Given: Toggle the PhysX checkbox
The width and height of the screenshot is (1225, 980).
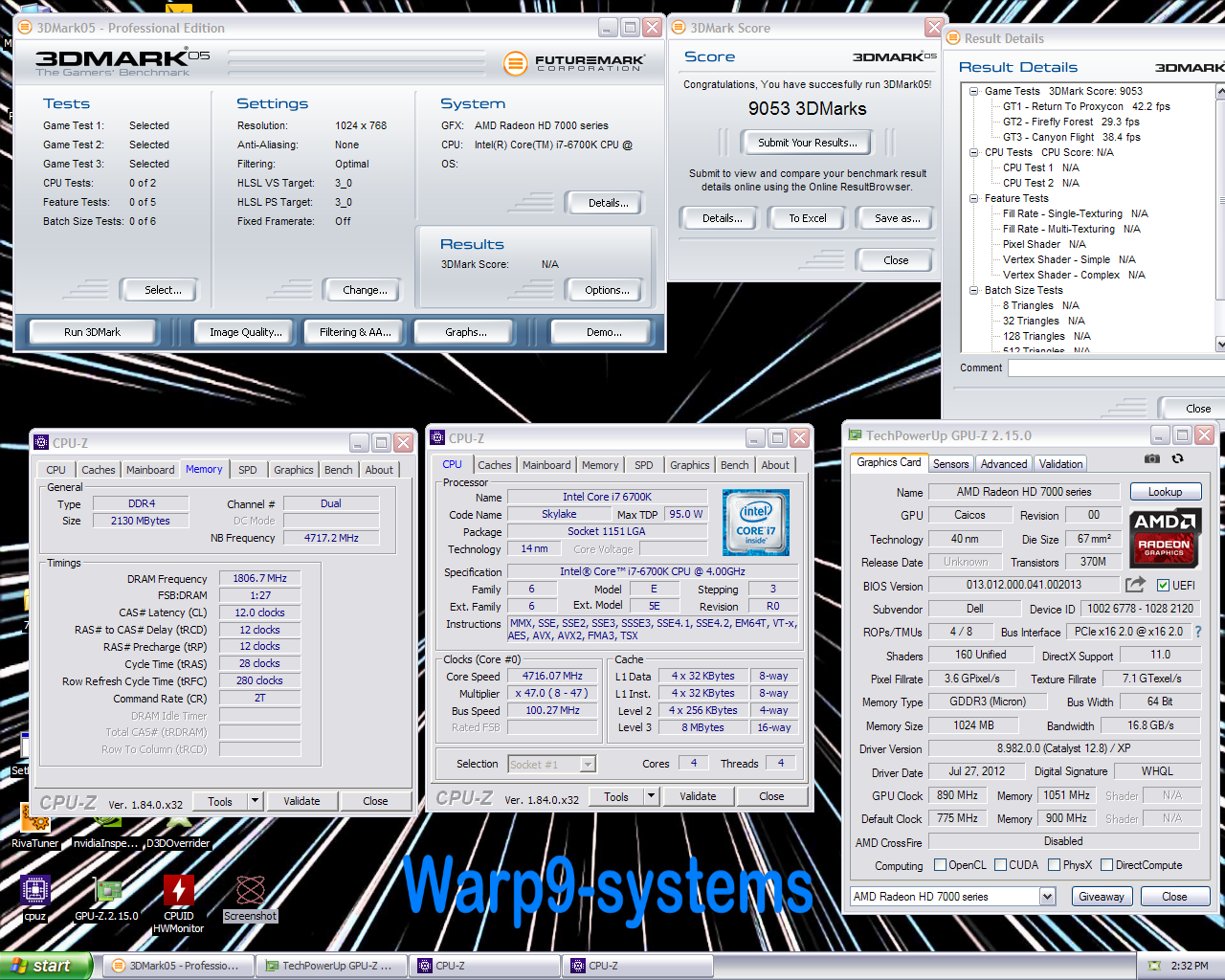Looking at the screenshot, I should [x=1054, y=865].
